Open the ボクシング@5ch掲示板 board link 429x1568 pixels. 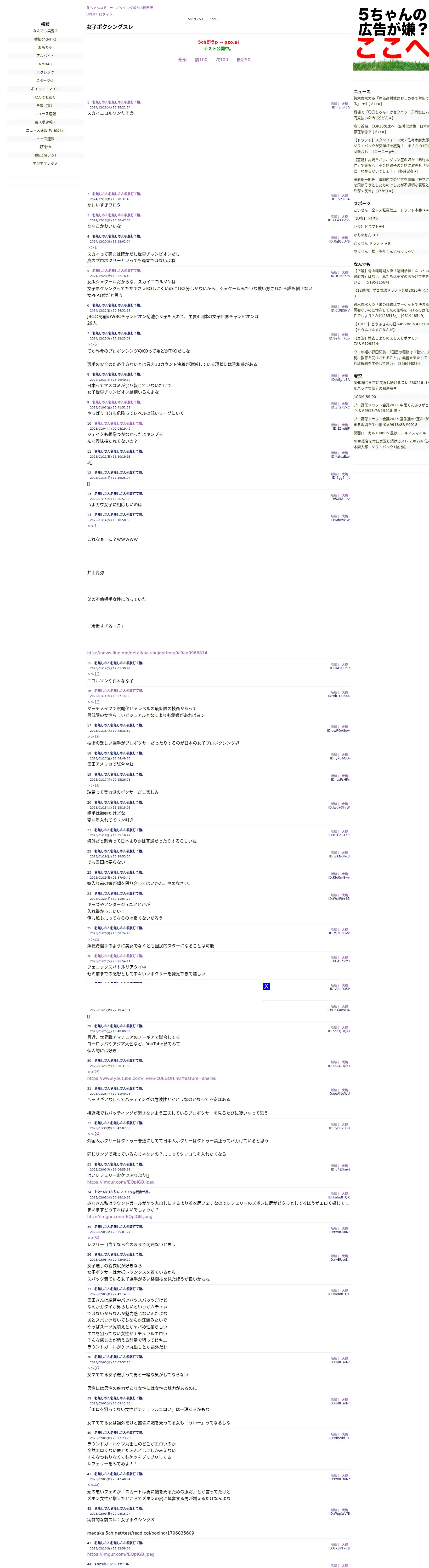[x=135, y=8]
